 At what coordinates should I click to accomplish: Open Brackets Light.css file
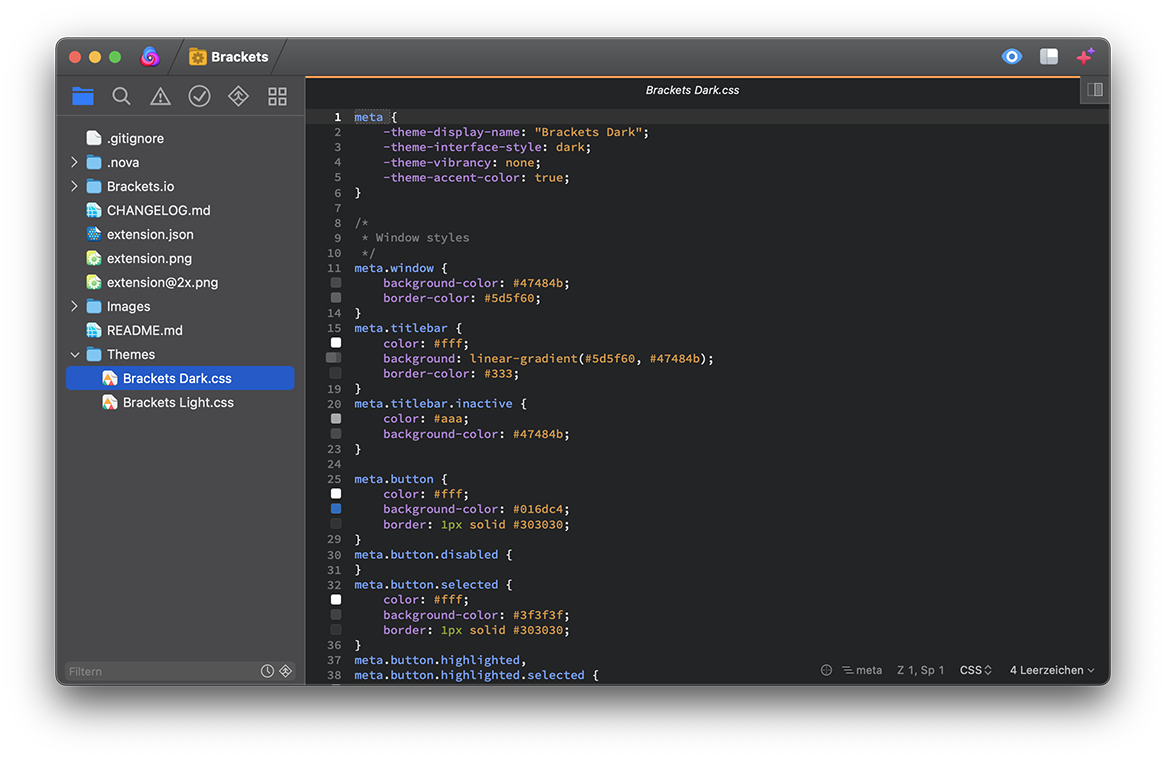(x=180, y=402)
